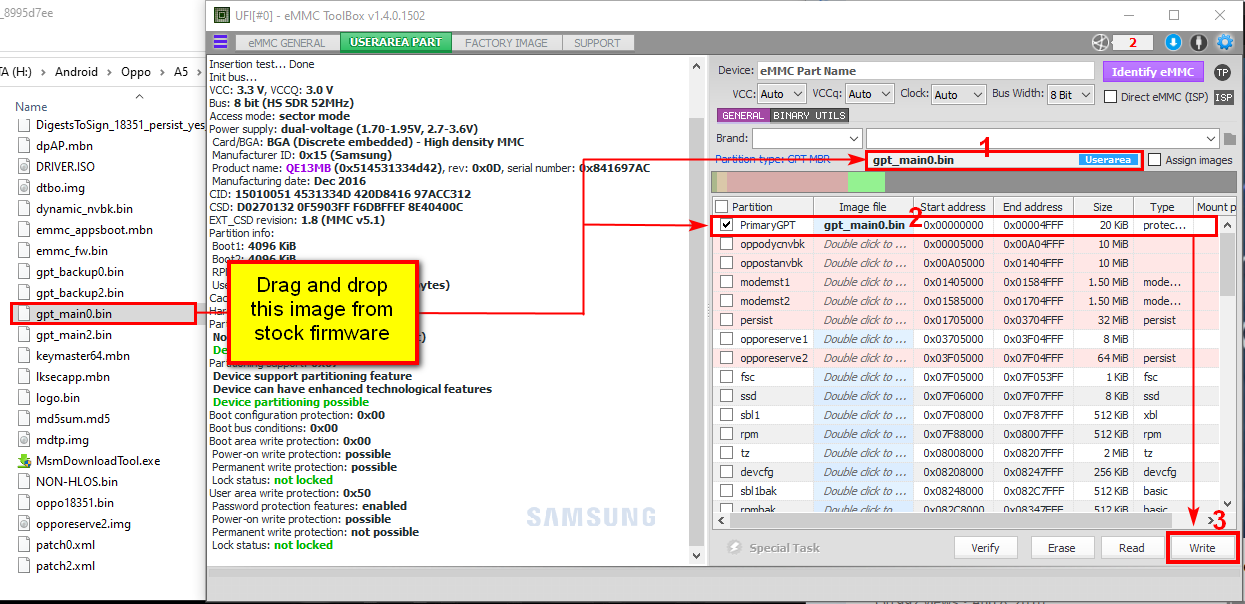Click the black plug connection icon
This screenshot has height=604, width=1245.
coord(1198,42)
